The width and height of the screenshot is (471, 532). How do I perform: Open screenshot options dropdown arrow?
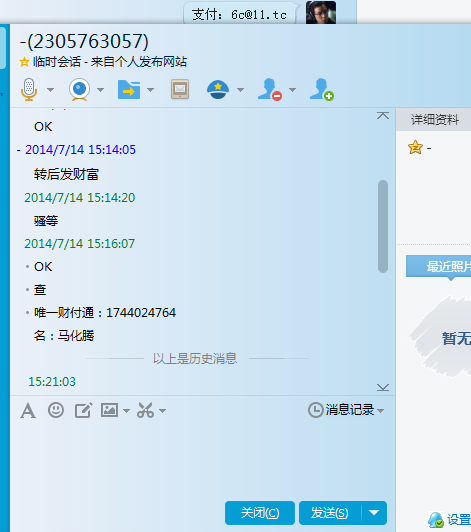coord(163,411)
